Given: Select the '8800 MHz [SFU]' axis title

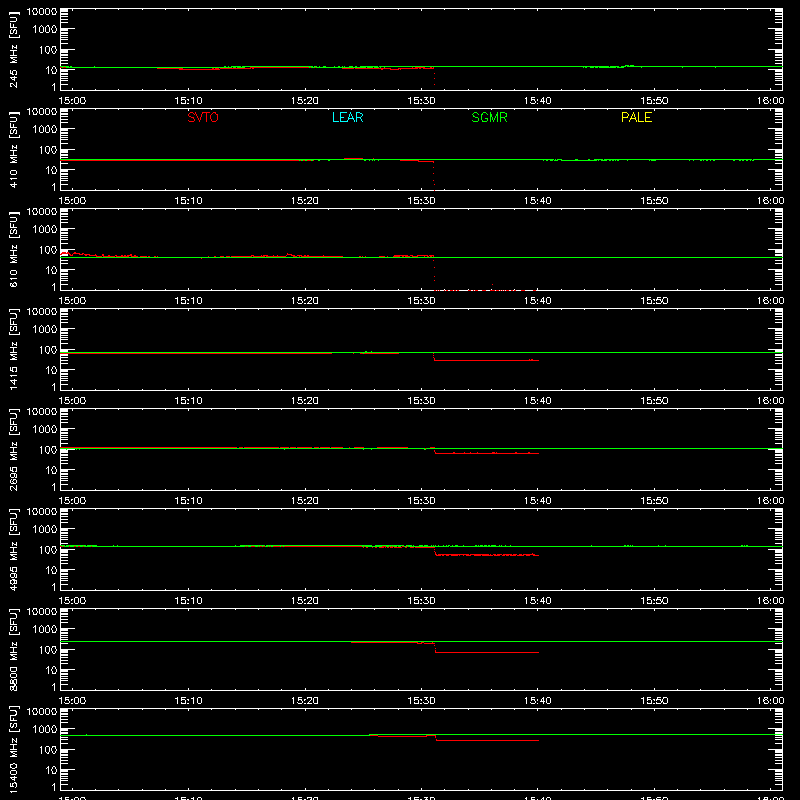Looking at the screenshot, I should click(x=13, y=649).
